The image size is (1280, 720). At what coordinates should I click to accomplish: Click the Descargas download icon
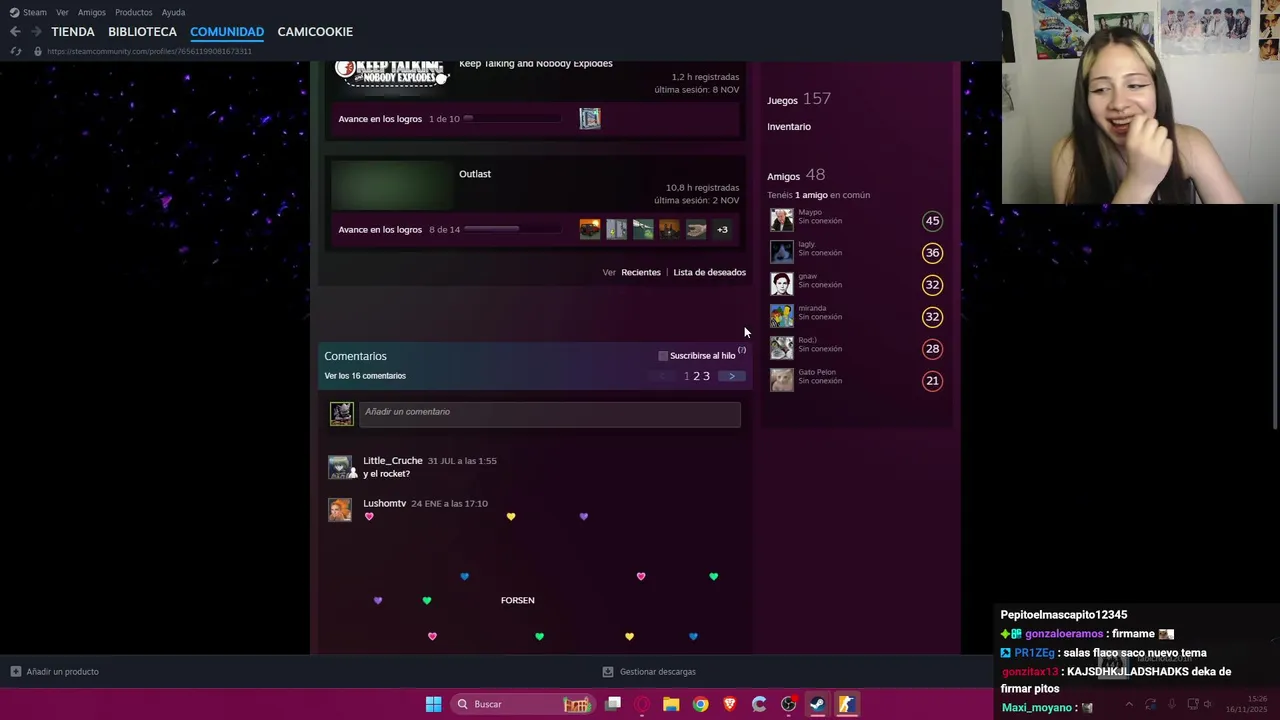(608, 672)
